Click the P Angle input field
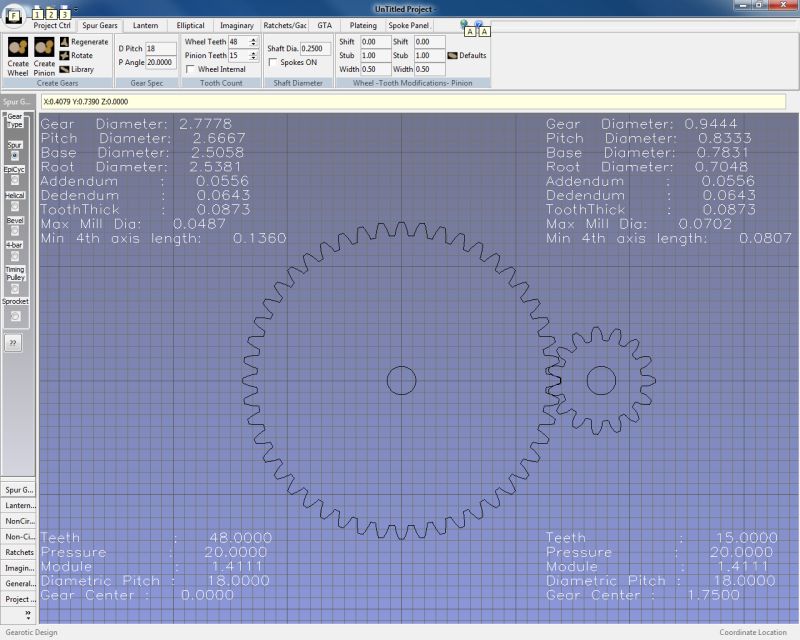The image size is (800, 640). coord(161,62)
